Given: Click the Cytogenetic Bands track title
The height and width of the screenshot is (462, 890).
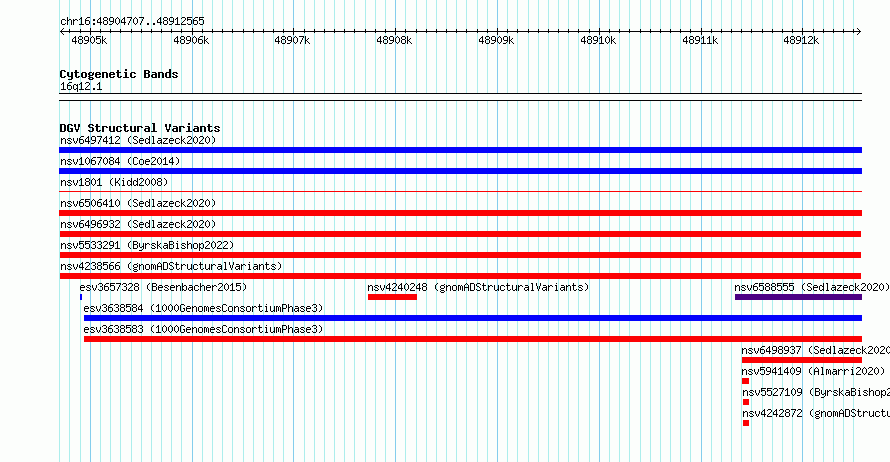Looking at the screenshot, I should (119, 74).
